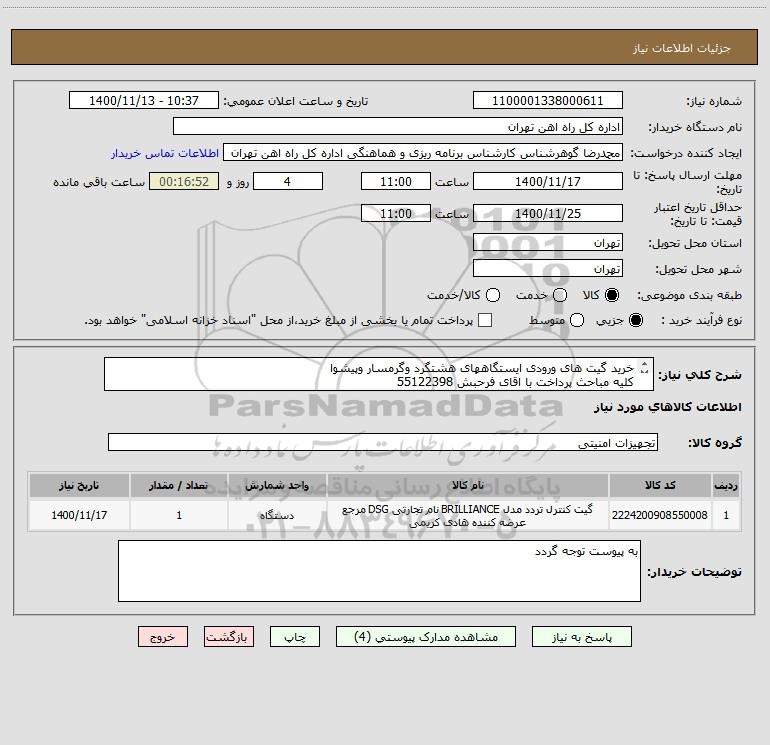Click the unit cell دستگاه

click(x=277, y=515)
